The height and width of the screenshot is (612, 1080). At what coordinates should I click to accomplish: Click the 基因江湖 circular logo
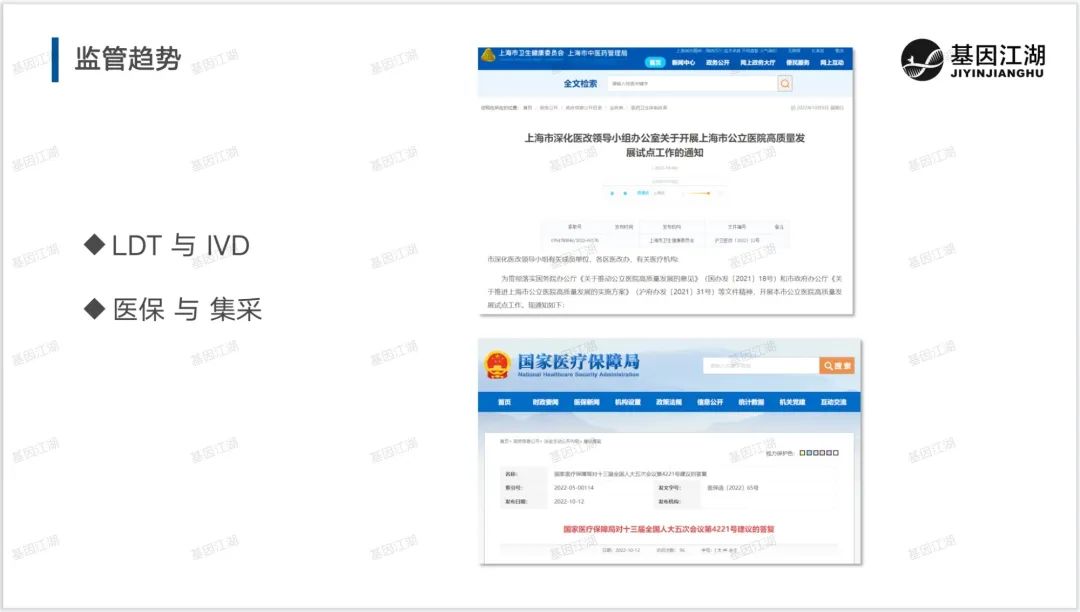[921, 60]
